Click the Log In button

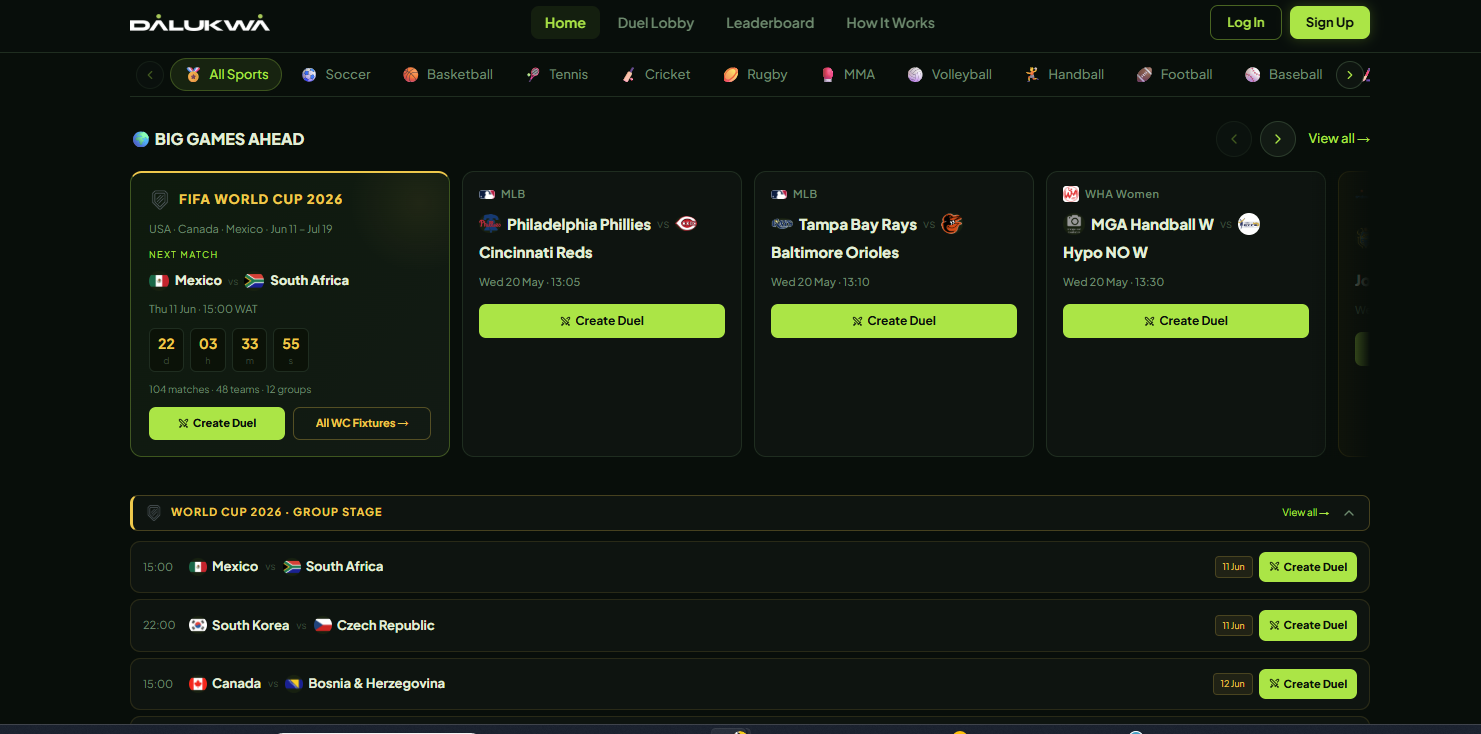click(x=1246, y=23)
